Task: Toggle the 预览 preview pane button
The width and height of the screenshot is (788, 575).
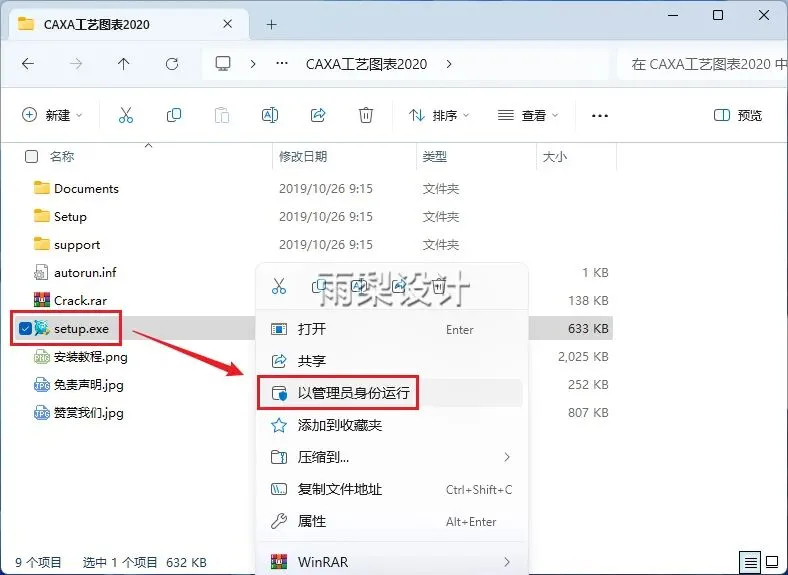Action: click(x=738, y=116)
